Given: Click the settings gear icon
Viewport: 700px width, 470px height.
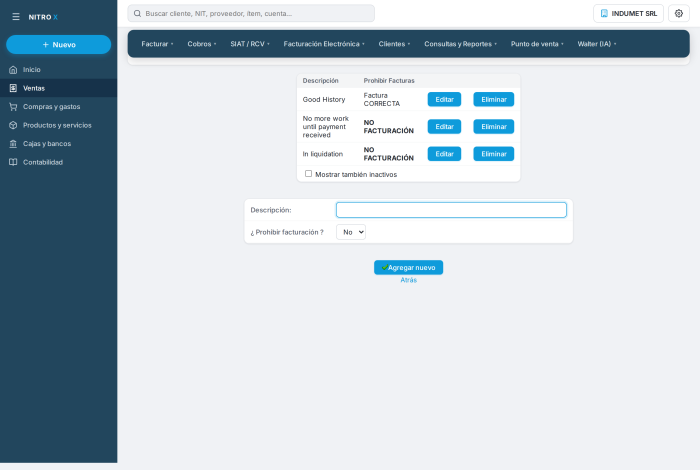Looking at the screenshot, I should tap(679, 13).
